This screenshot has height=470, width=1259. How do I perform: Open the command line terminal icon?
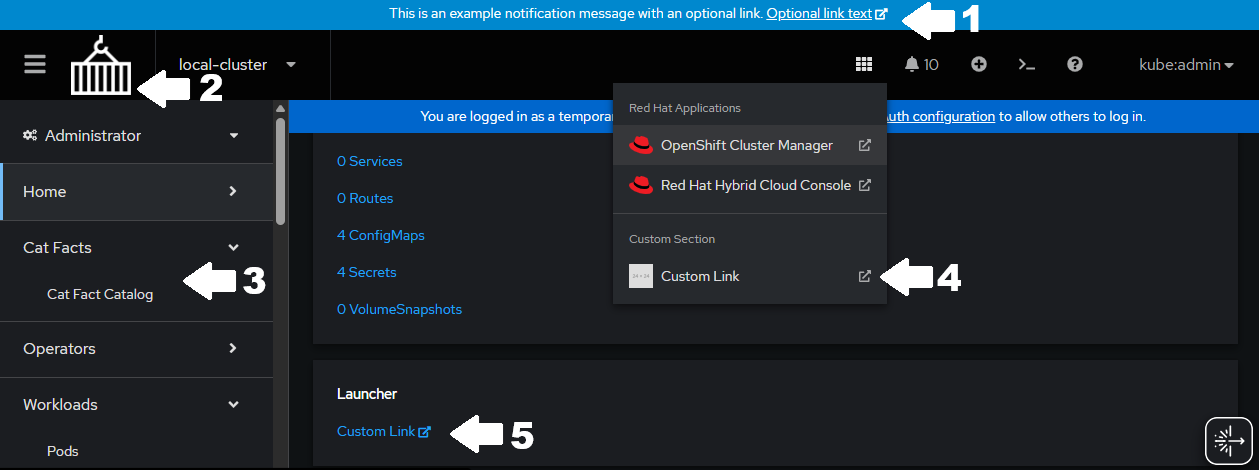[x=1026, y=64]
